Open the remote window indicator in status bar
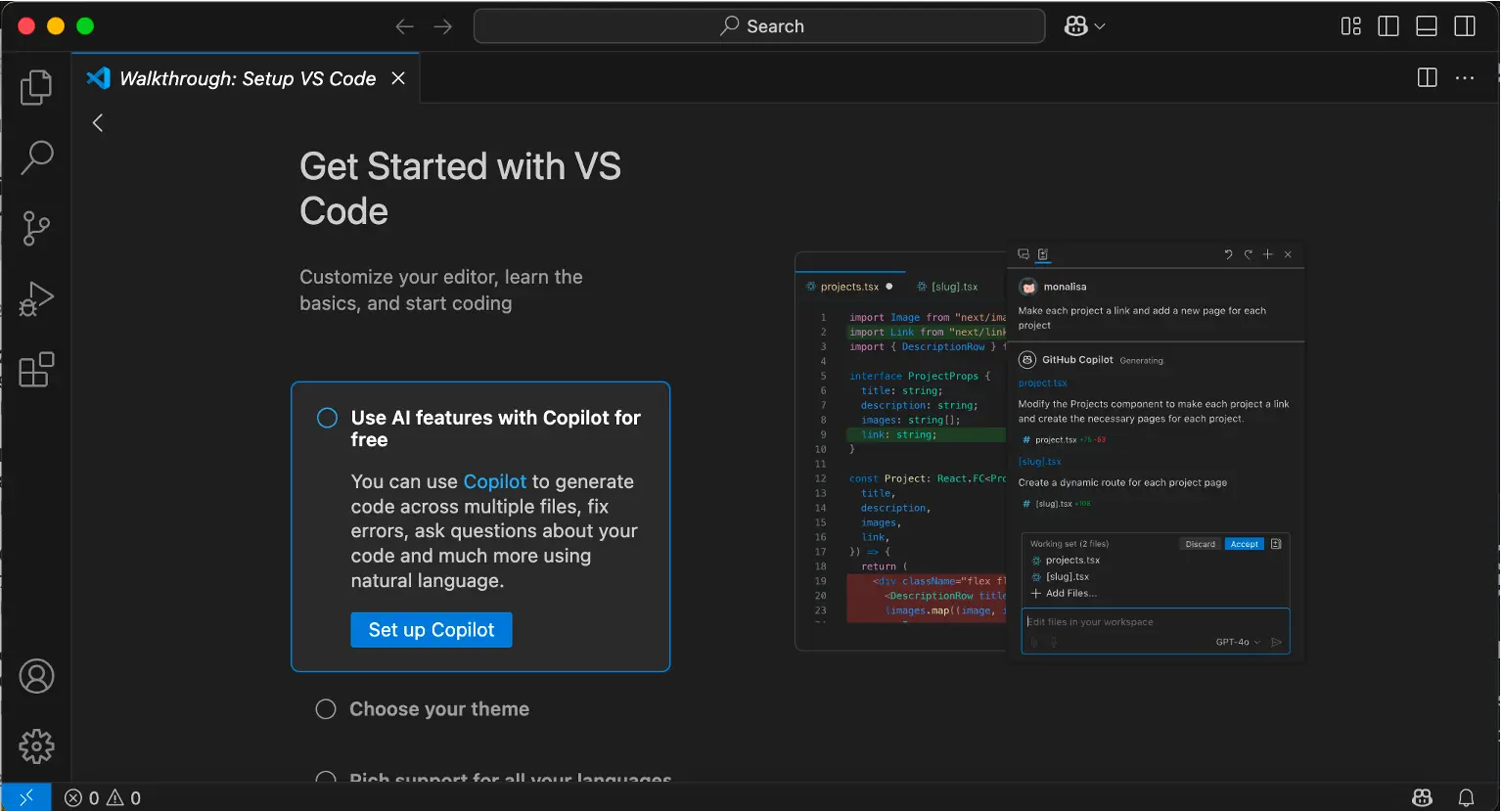Image resolution: width=1501 pixels, height=812 pixels. (26, 797)
